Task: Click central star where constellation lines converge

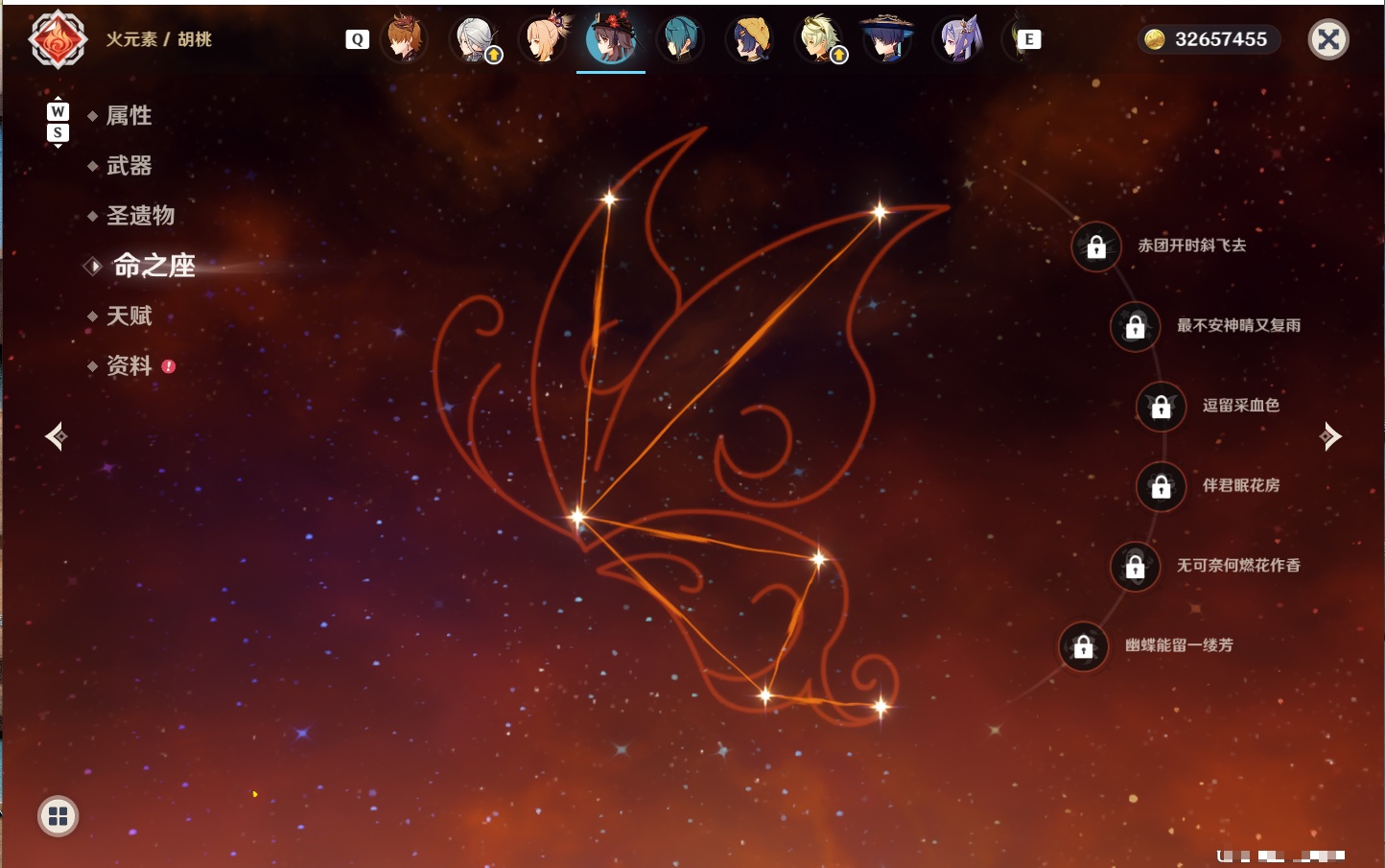Action: coord(577,517)
